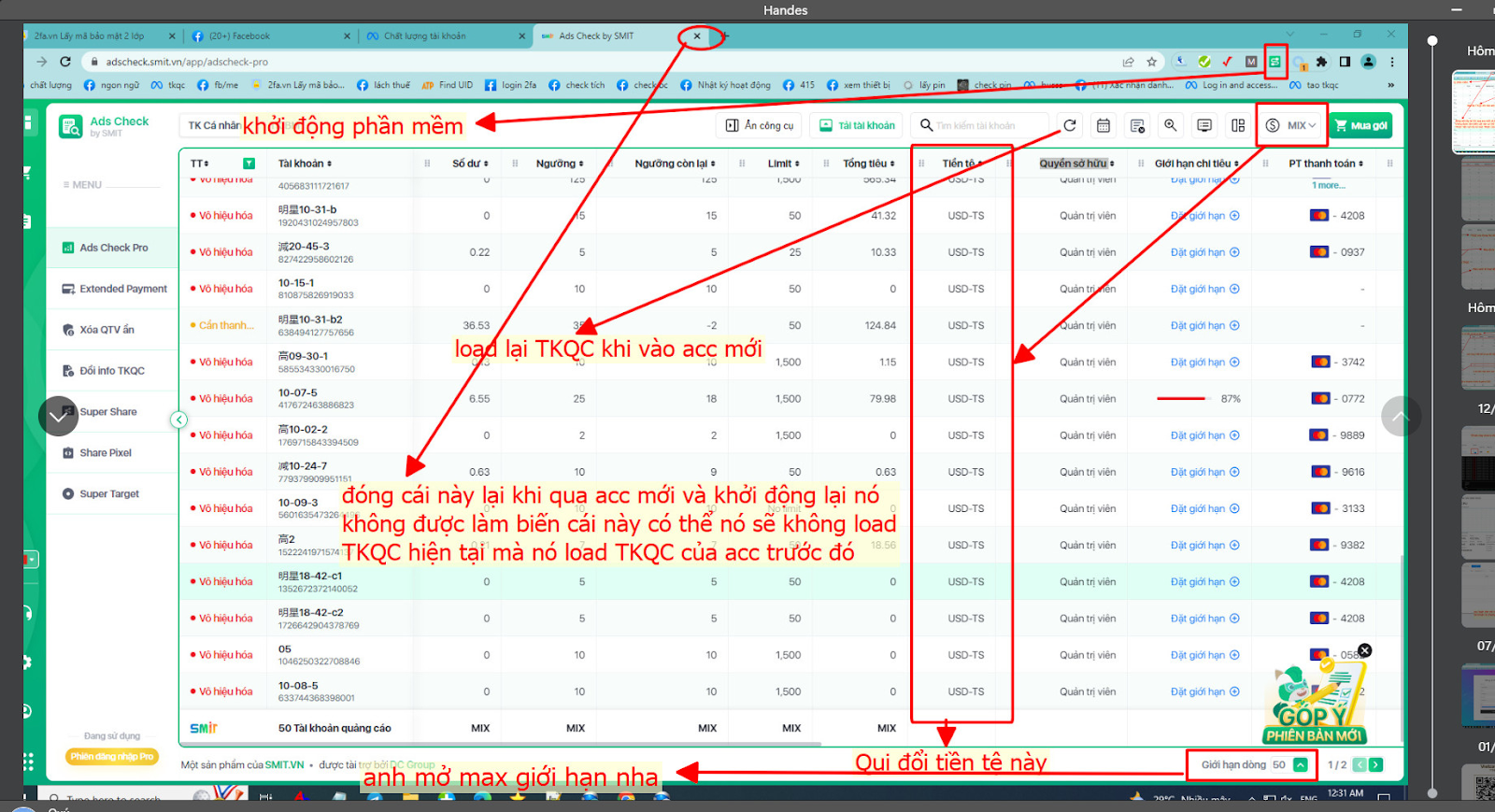Sort by Ngưỡng column

560,164
